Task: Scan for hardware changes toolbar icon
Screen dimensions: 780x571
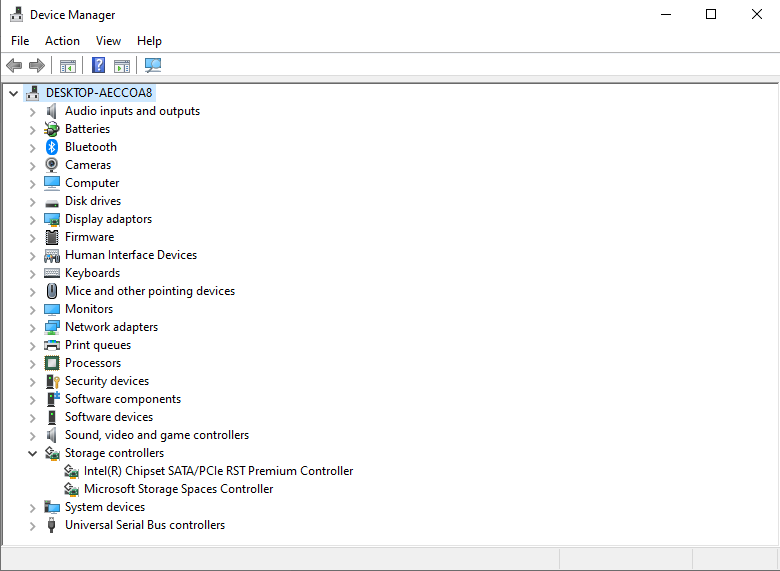Action: [153, 65]
